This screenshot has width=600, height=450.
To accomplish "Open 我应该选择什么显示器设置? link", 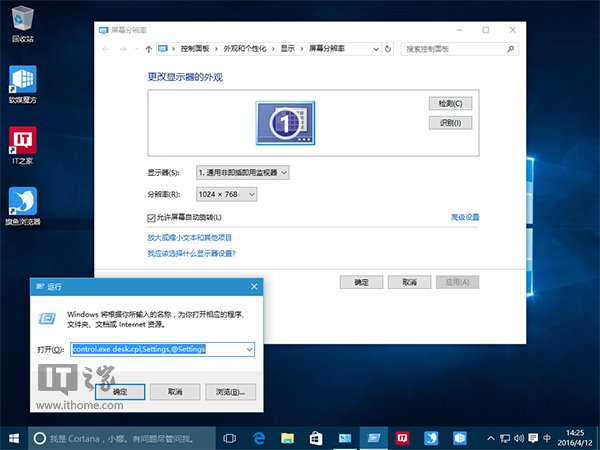I will (191, 253).
